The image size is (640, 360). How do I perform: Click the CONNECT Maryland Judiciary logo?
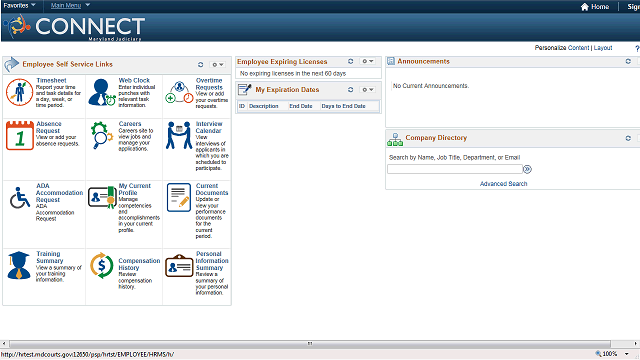pos(74,27)
